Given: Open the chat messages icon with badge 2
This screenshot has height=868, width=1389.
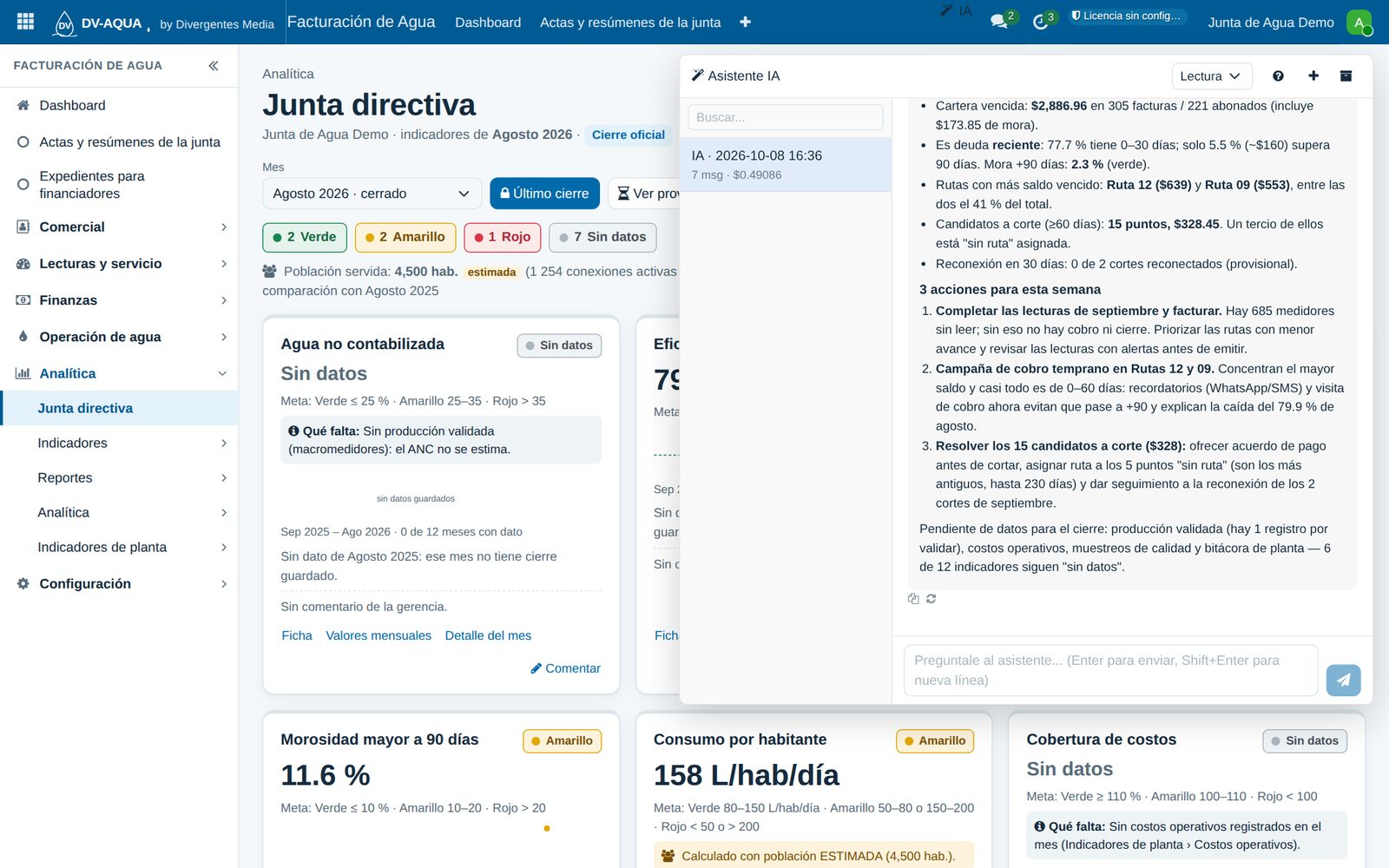Looking at the screenshot, I should [x=999, y=22].
